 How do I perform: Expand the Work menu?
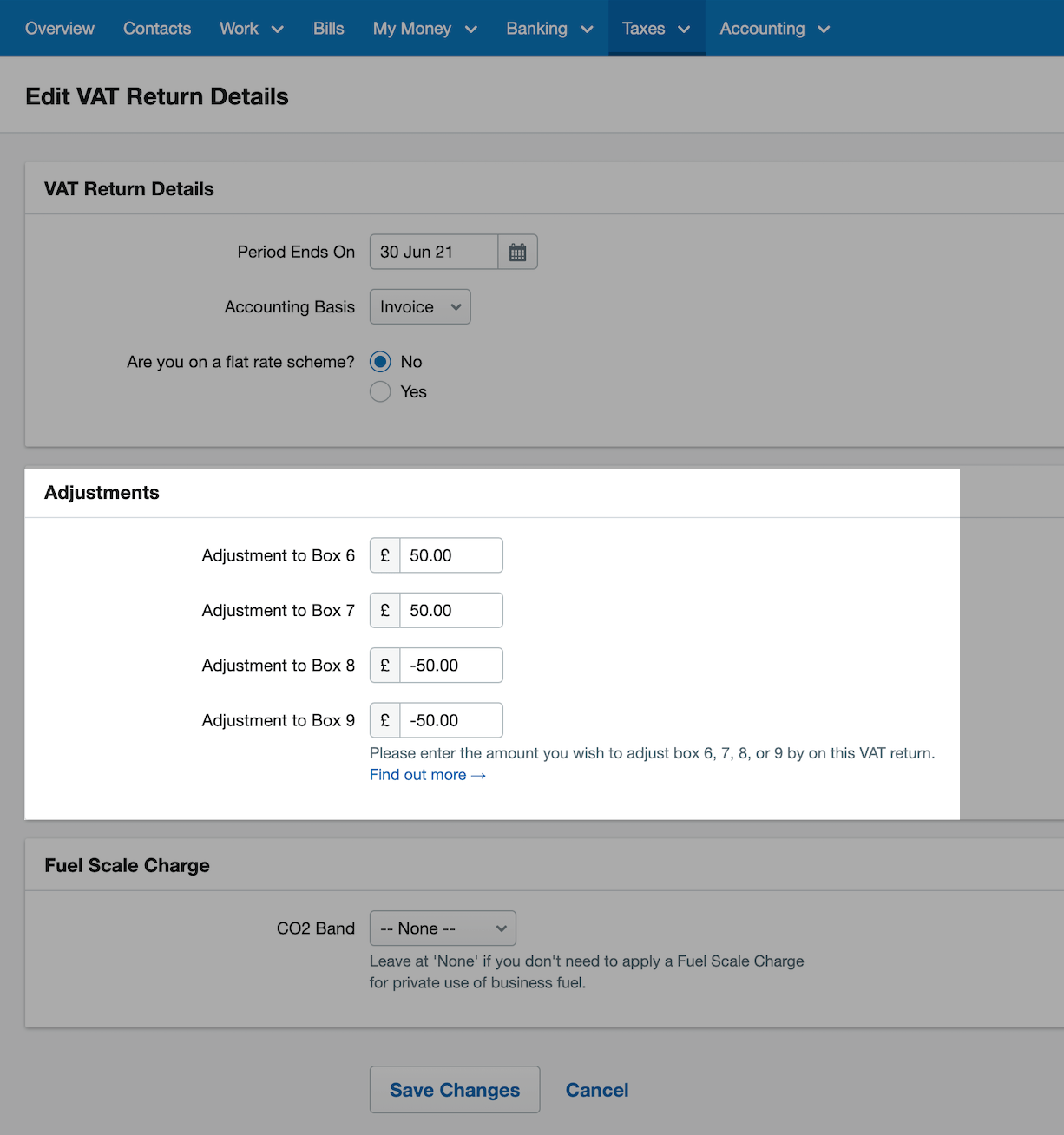[278, 29]
